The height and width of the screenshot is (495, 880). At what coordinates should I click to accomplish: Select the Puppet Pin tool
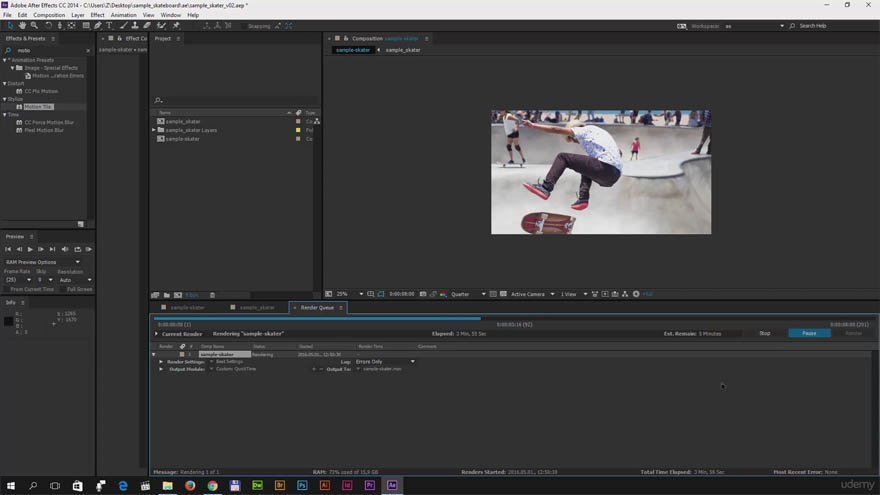tap(176, 26)
